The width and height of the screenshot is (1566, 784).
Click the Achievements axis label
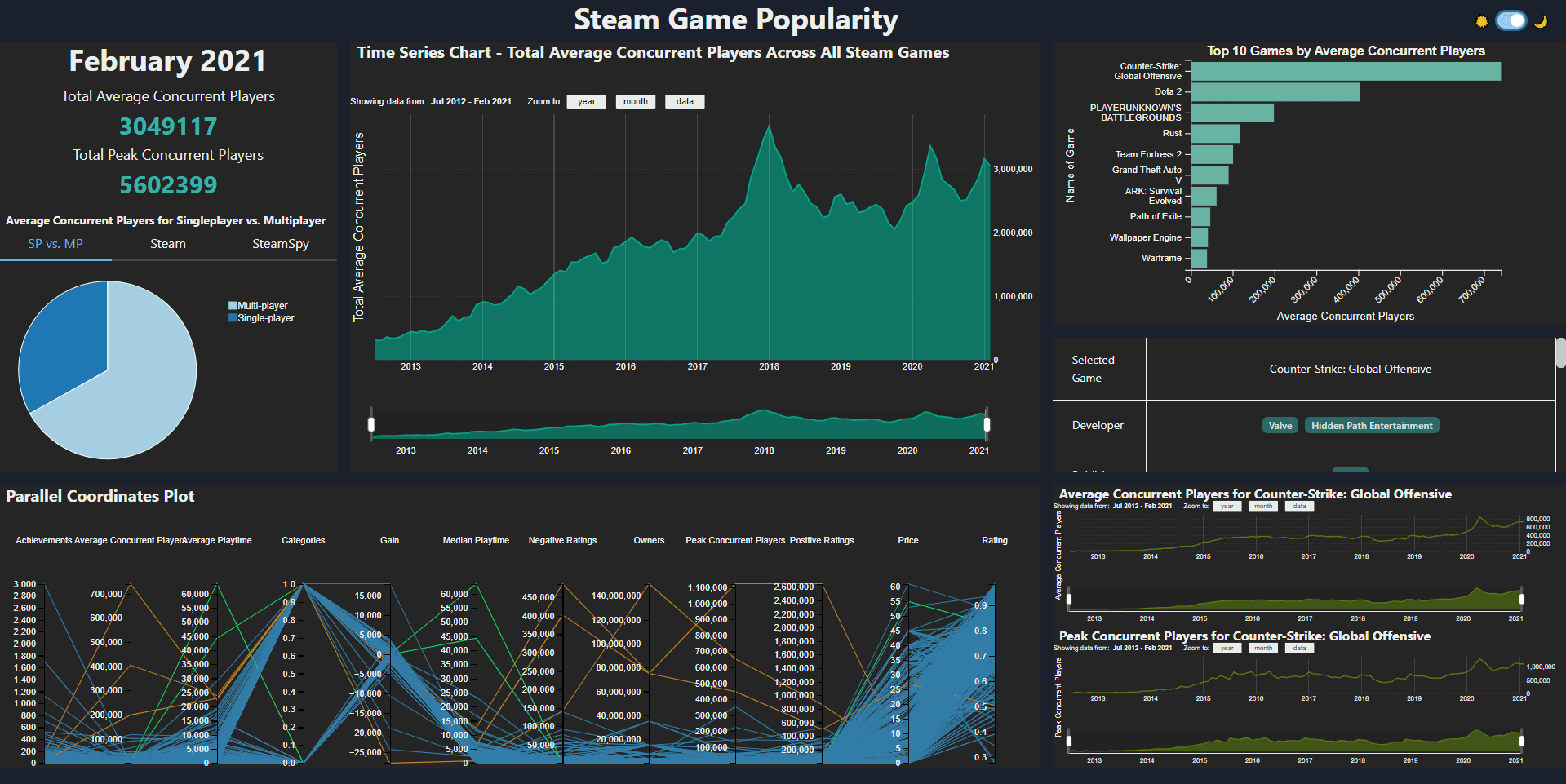click(x=44, y=540)
